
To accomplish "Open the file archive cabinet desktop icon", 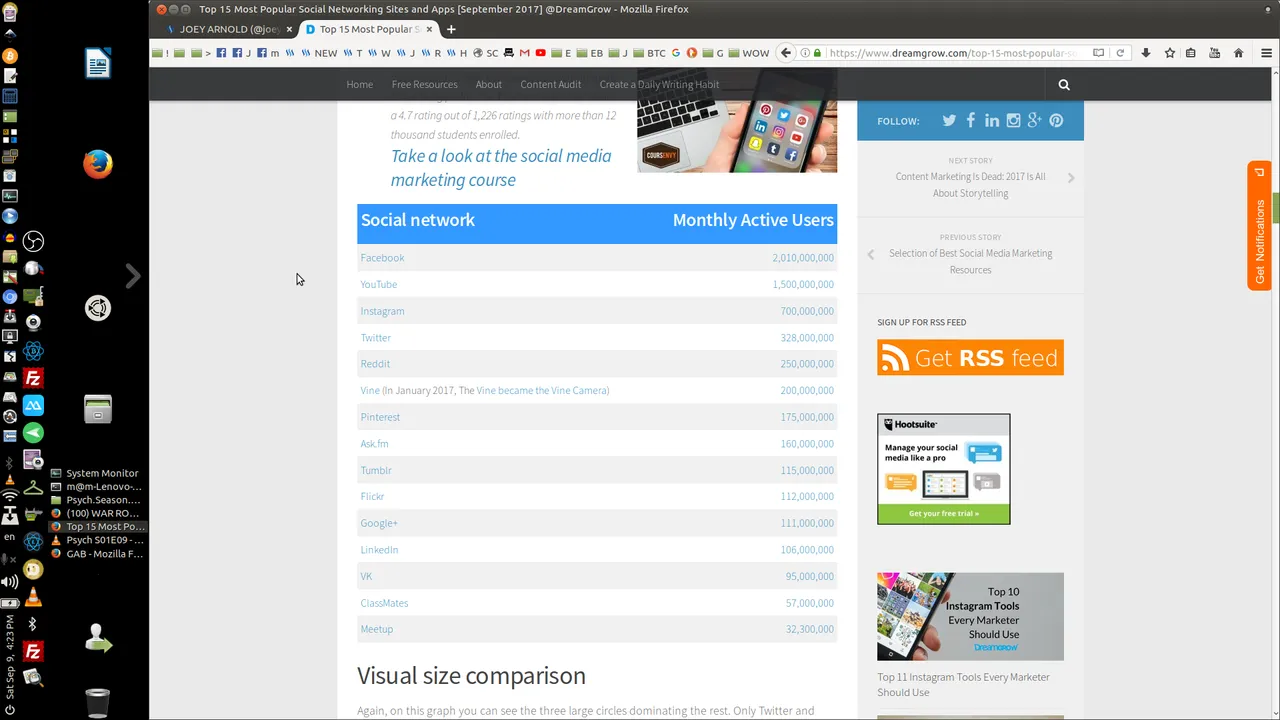I will tap(98, 409).
